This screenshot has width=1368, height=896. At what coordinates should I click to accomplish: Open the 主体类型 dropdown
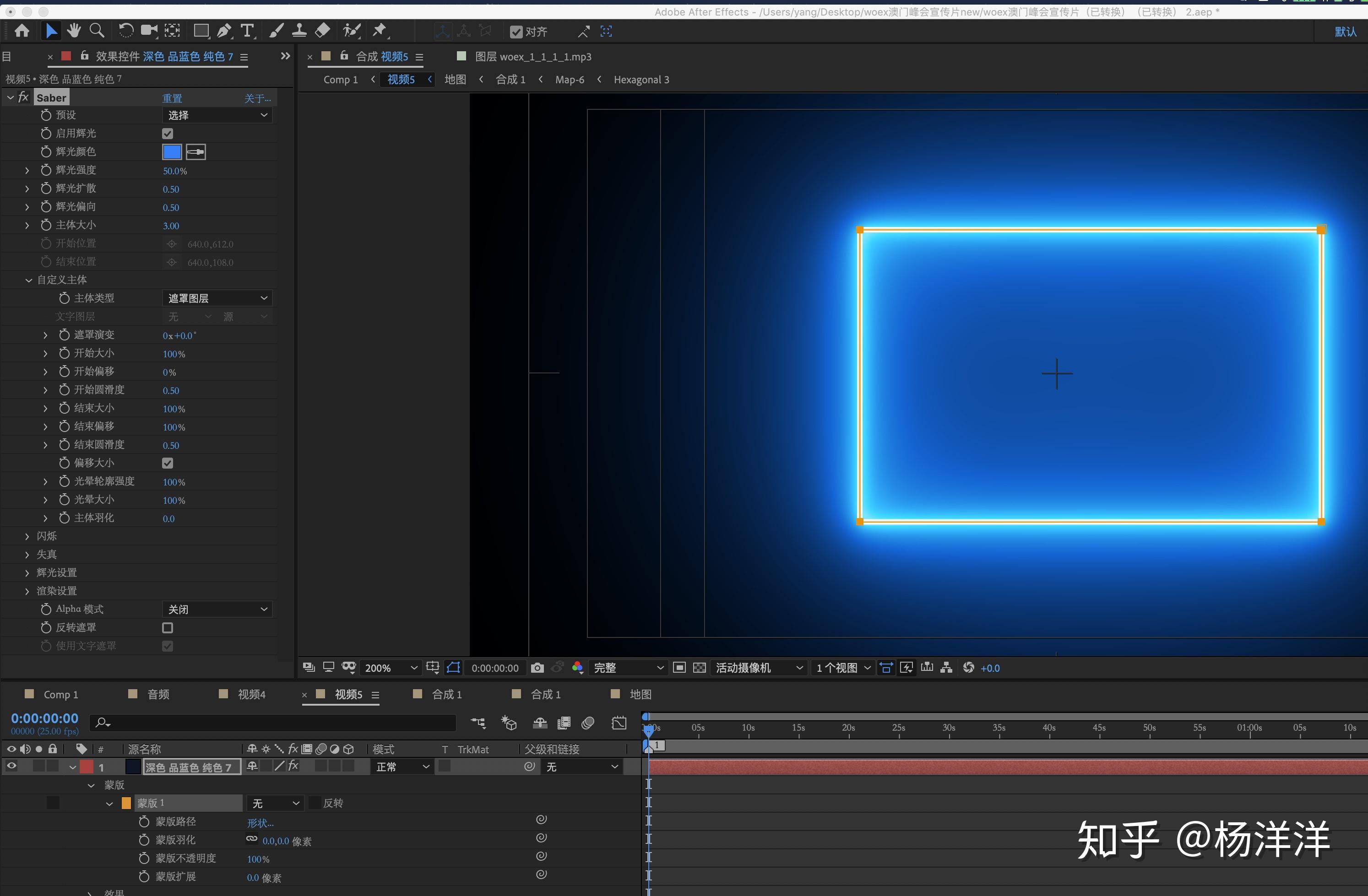click(x=217, y=298)
